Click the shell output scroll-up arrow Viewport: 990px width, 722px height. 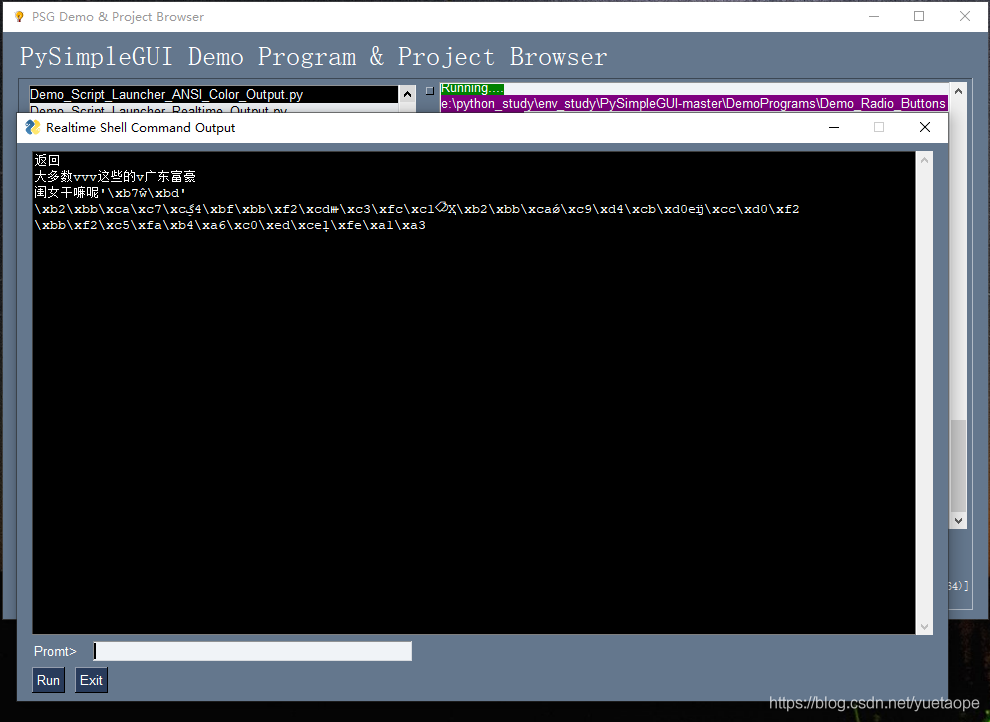[924, 160]
